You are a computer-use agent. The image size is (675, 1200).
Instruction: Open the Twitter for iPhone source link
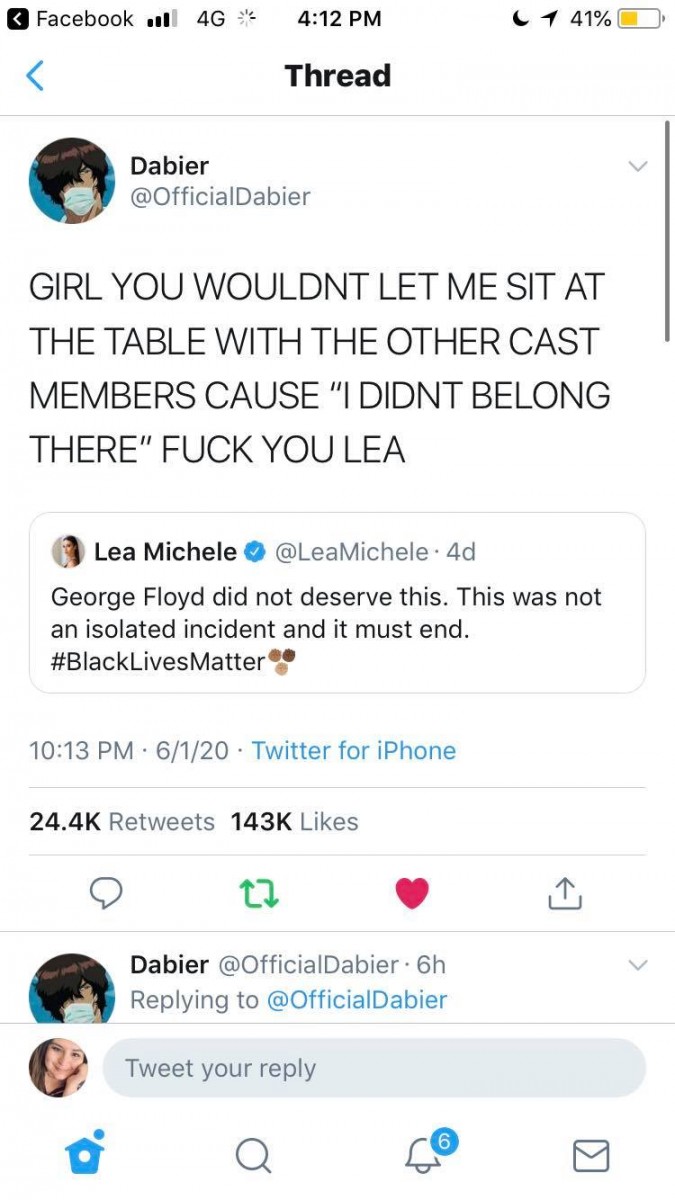point(354,751)
